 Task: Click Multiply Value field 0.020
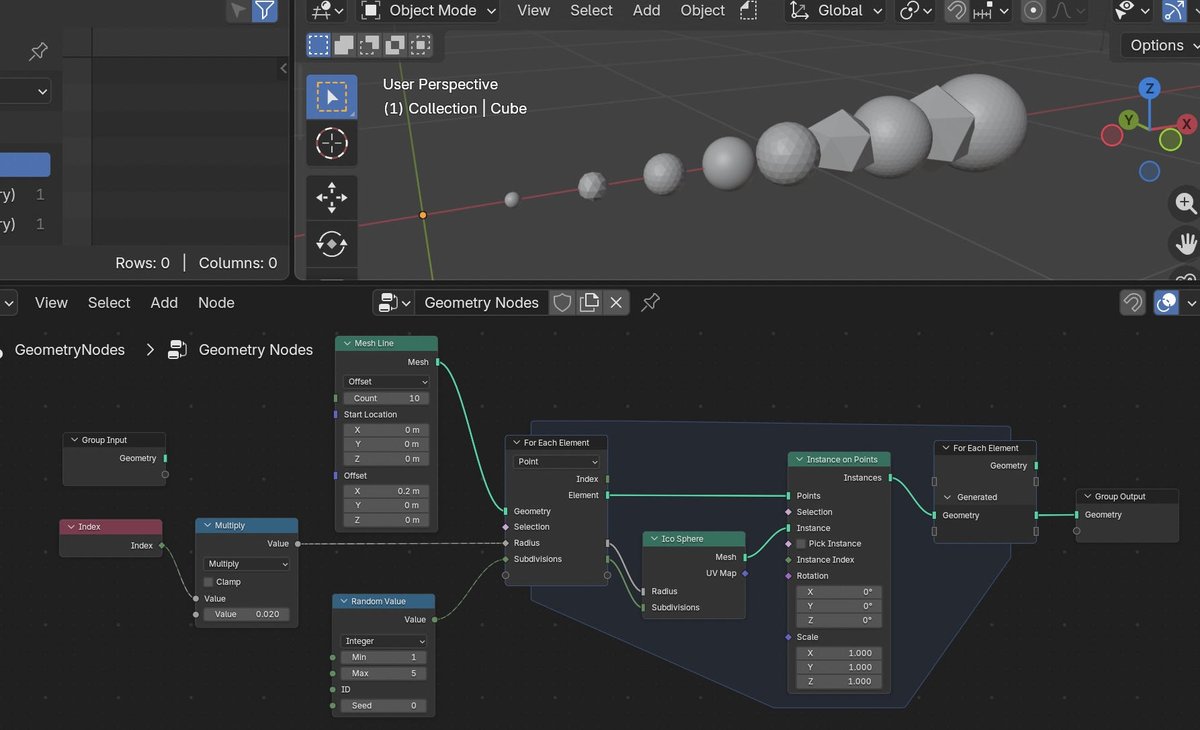246,614
